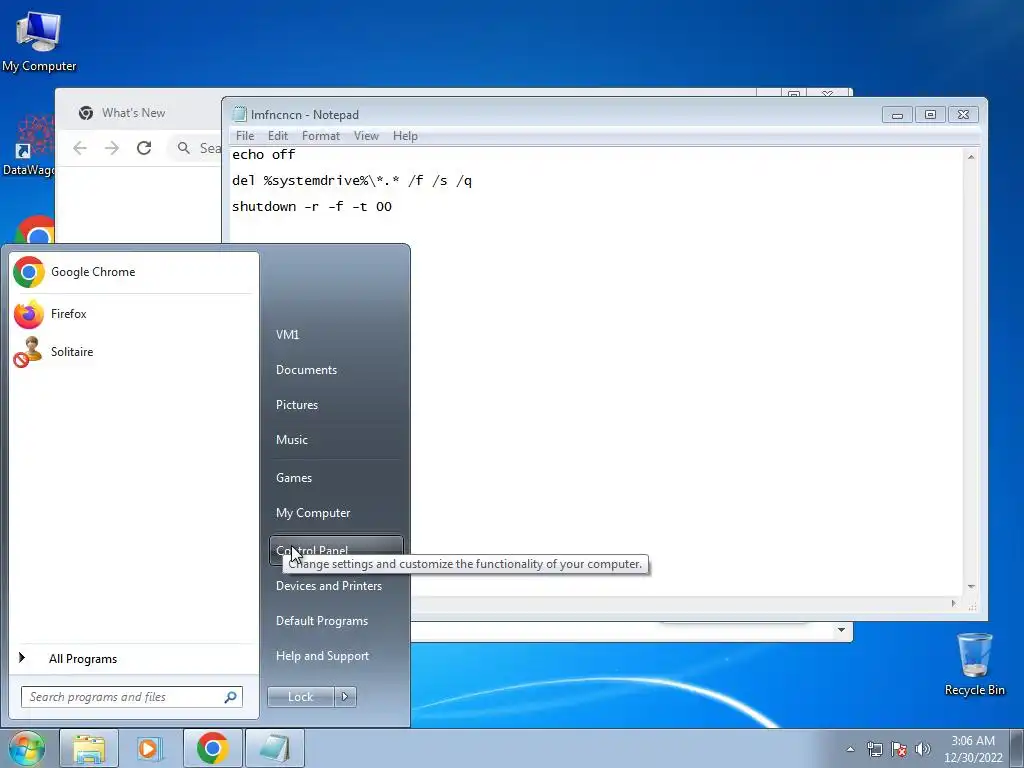The width and height of the screenshot is (1024, 768).
Task: Click the Windows Start orb
Action: coord(26,748)
